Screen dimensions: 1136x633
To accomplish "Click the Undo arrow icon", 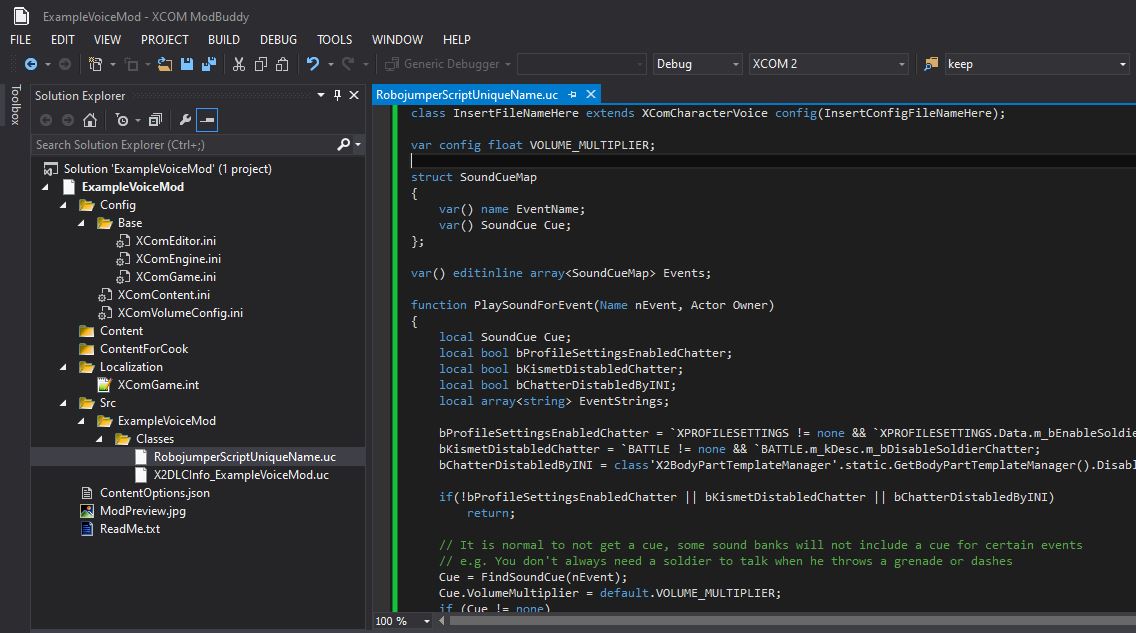I will pos(313,64).
